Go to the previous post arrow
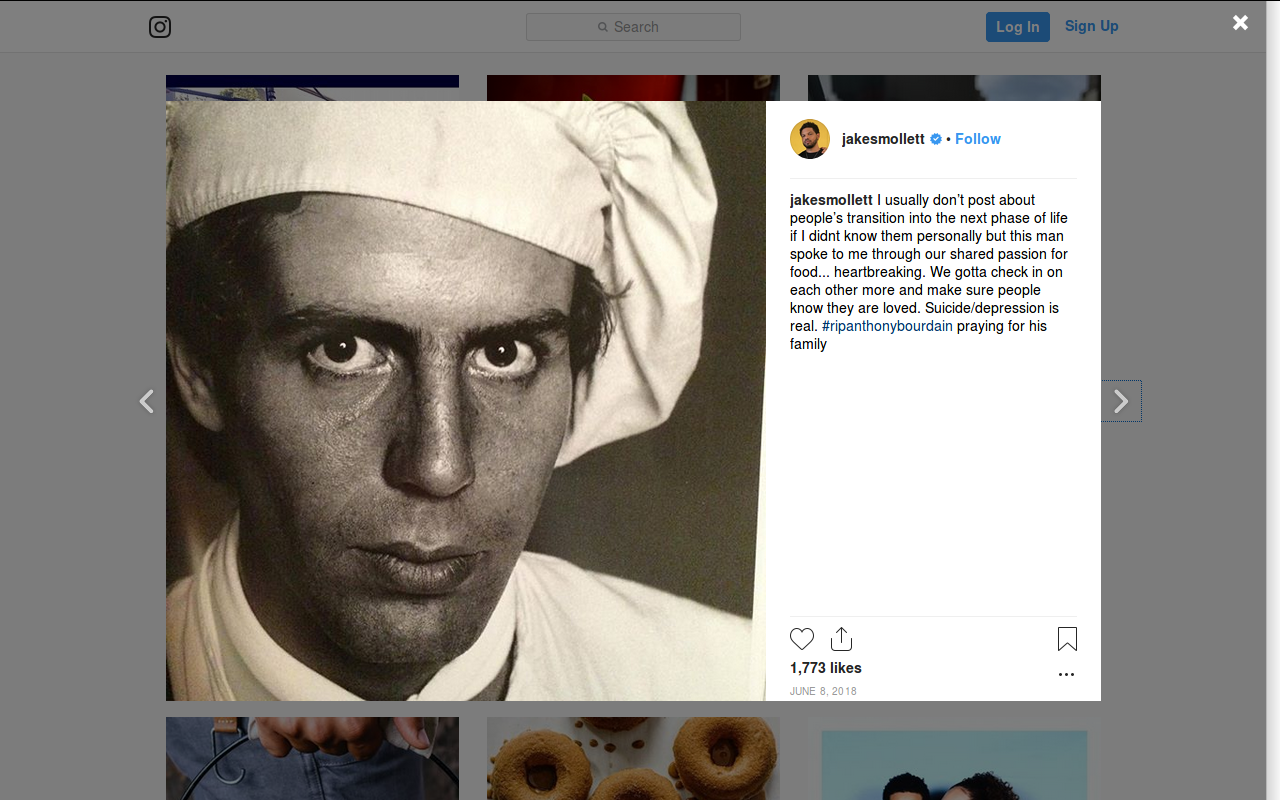The height and width of the screenshot is (800, 1280). click(146, 401)
